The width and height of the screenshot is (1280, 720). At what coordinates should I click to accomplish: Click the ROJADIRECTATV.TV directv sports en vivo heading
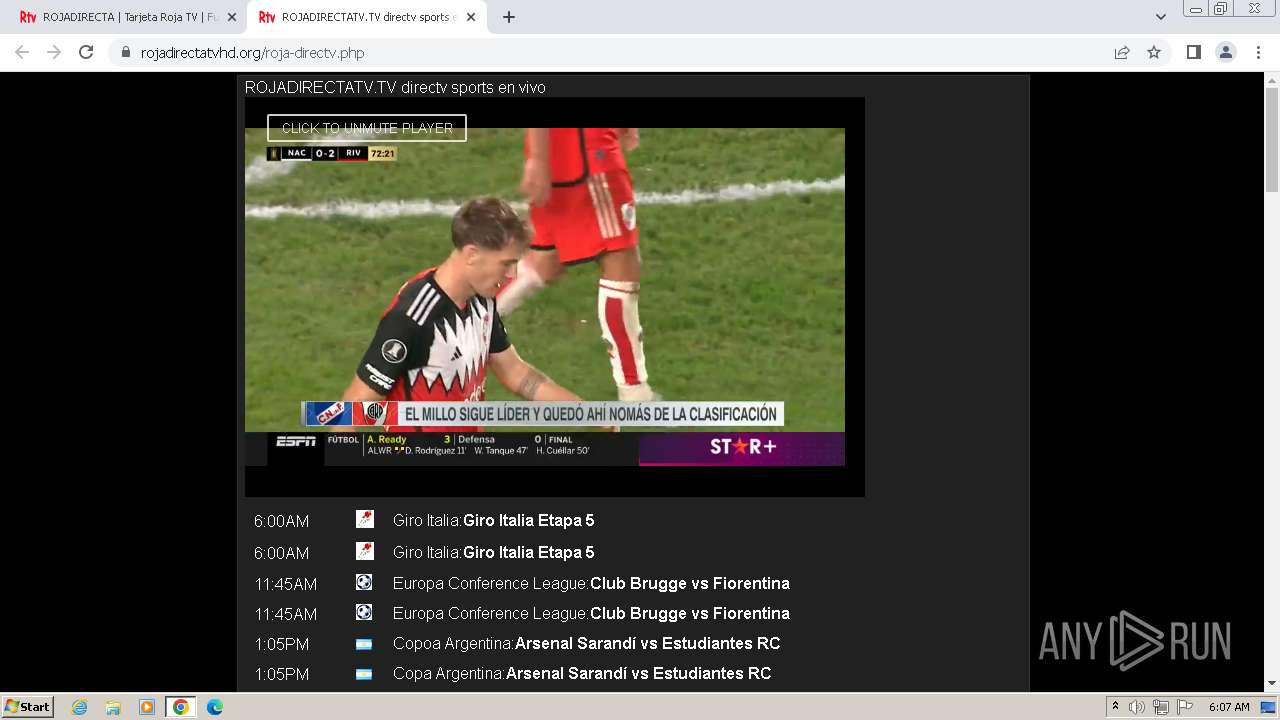coord(395,88)
